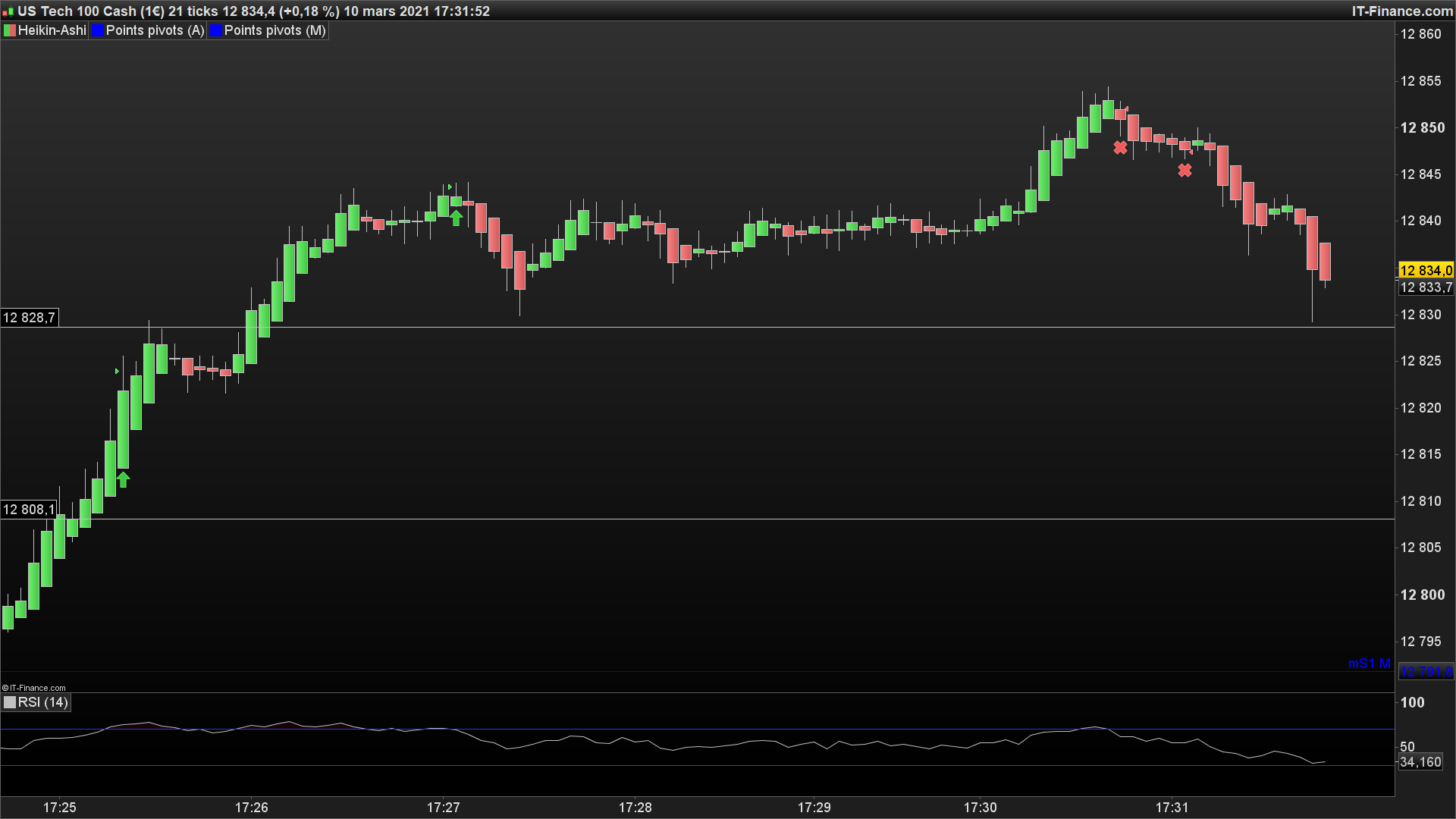Click the IT-Finance.com link top right

(1402, 11)
